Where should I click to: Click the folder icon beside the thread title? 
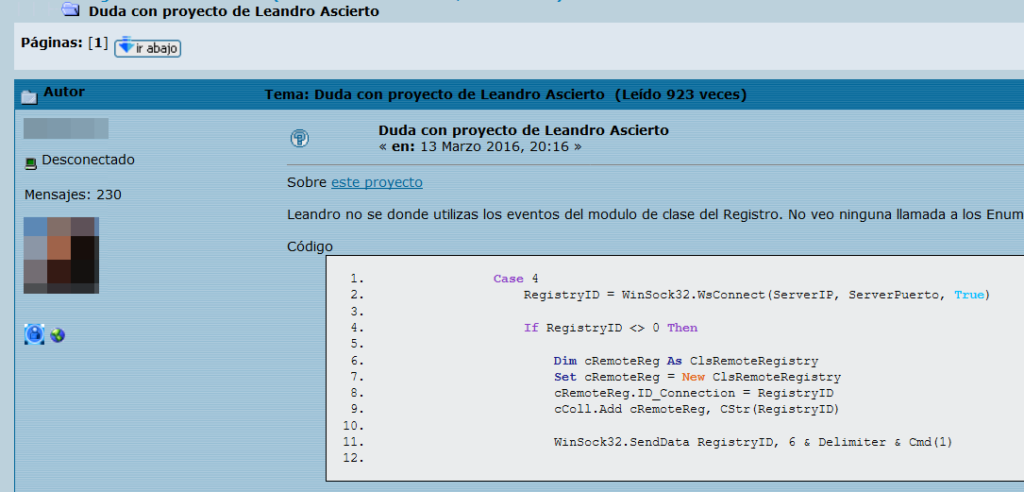(x=71, y=10)
